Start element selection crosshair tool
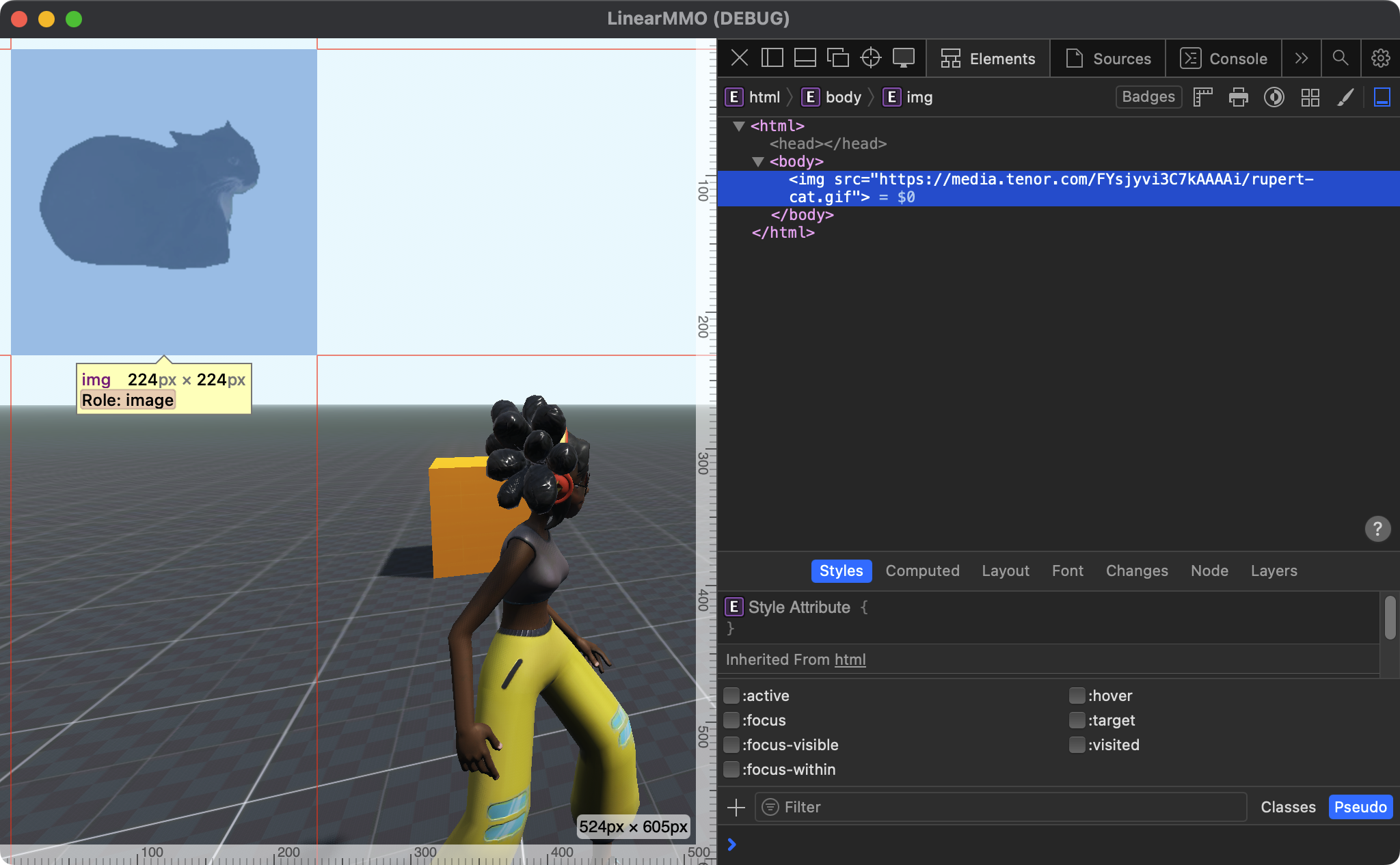This screenshot has width=1400, height=865. [870, 58]
